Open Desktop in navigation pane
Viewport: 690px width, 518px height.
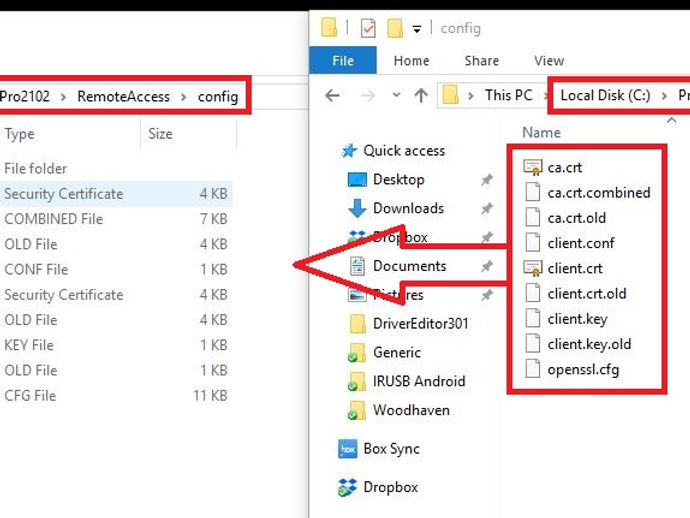pos(399,179)
